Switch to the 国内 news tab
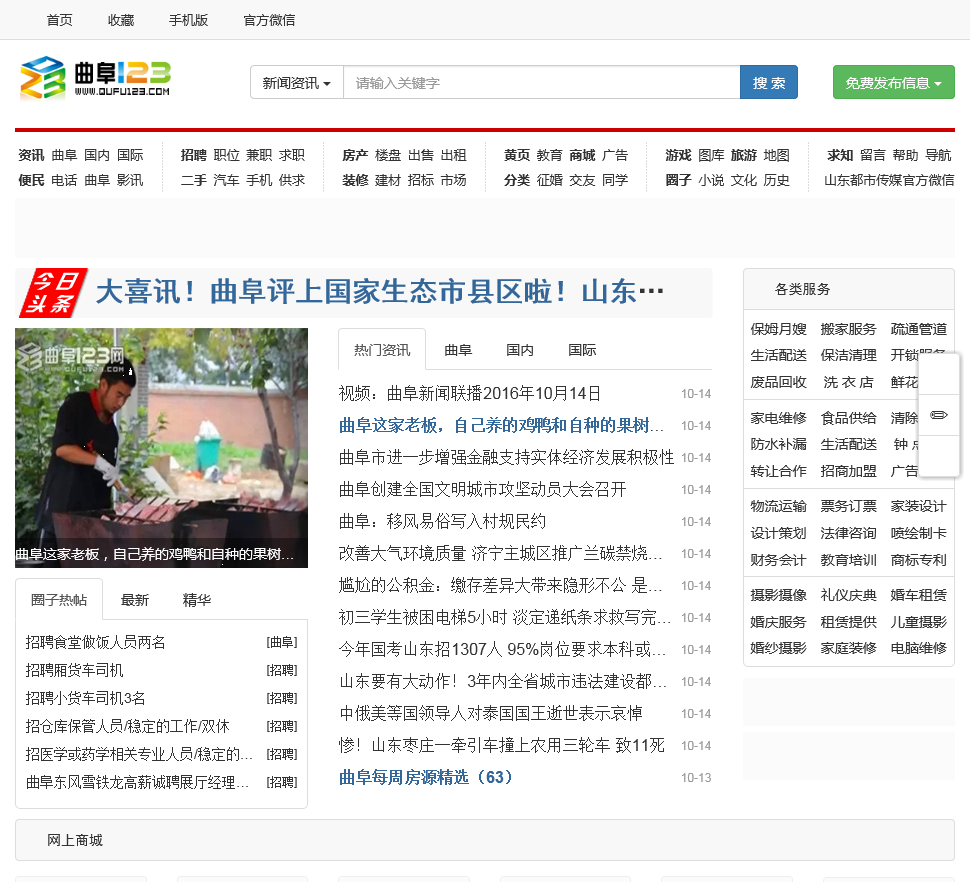 click(x=519, y=350)
